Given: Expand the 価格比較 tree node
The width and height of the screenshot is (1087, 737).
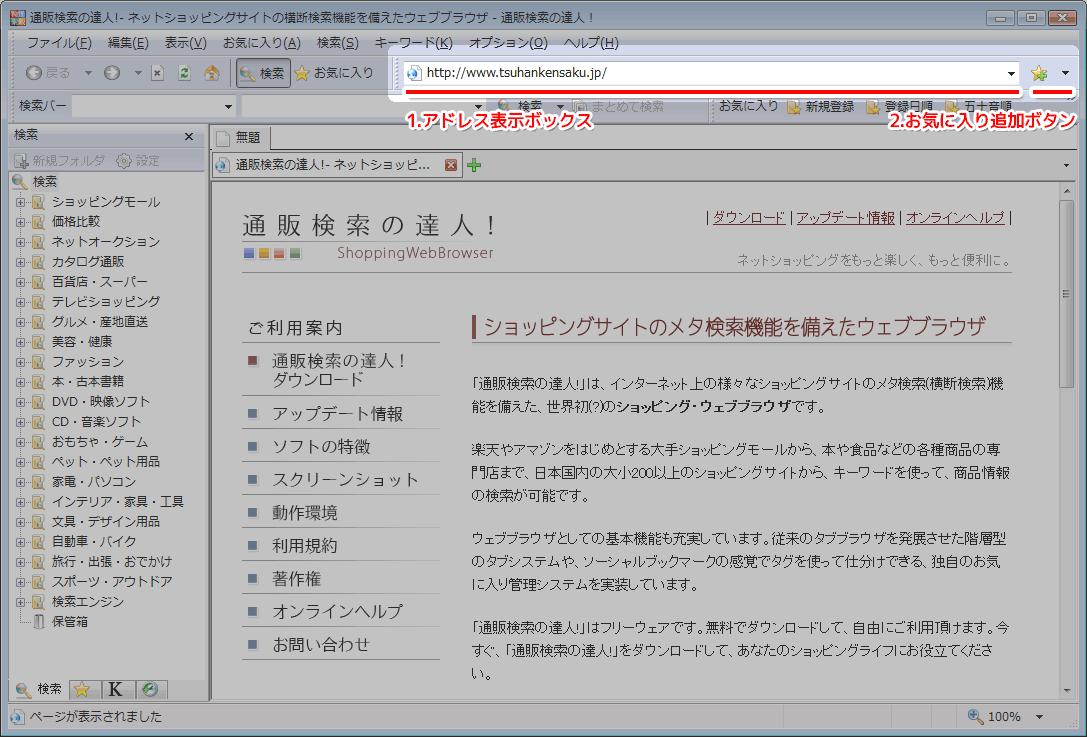Looking at the screenshot, I should click(x=20, y=223).
